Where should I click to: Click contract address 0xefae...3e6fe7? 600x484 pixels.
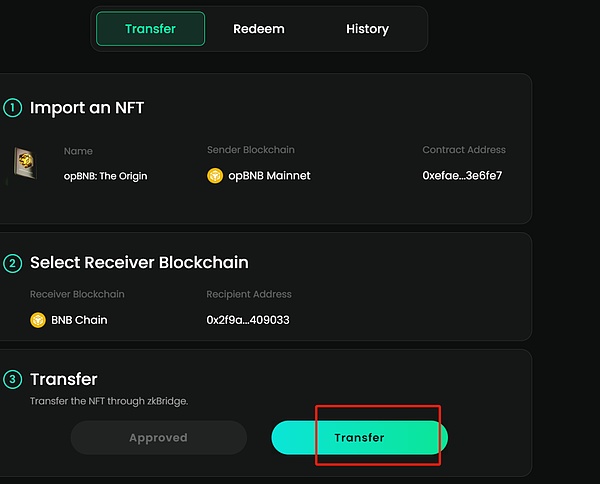point(462,176)
